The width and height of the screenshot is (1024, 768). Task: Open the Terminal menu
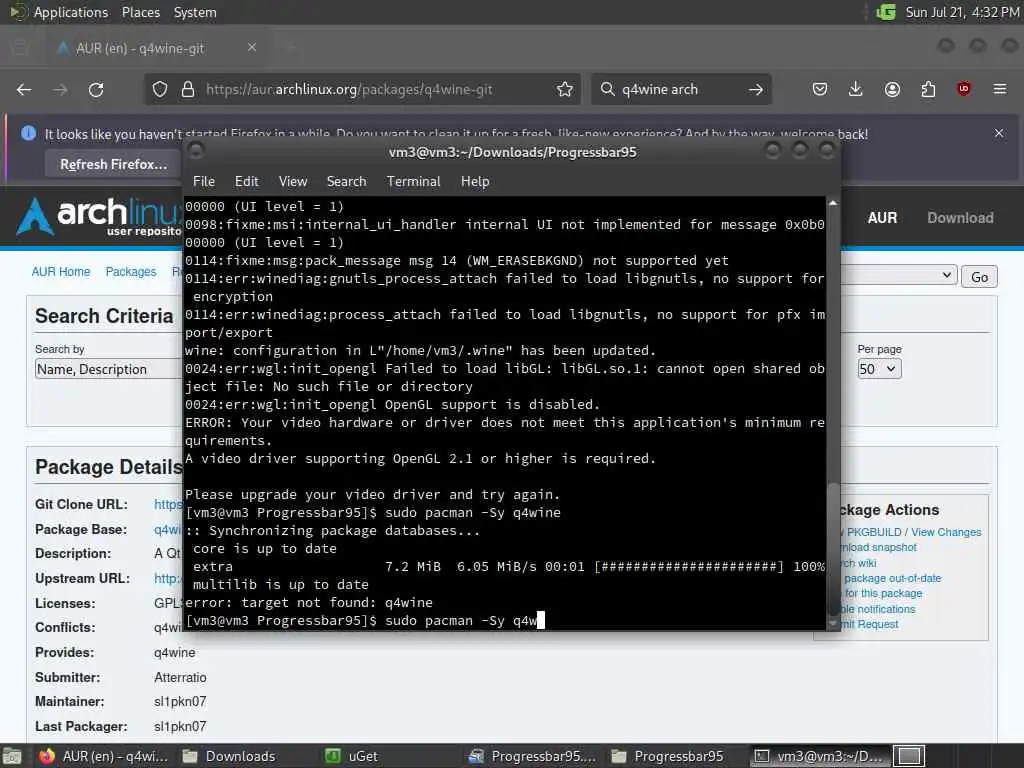[413, 182]
